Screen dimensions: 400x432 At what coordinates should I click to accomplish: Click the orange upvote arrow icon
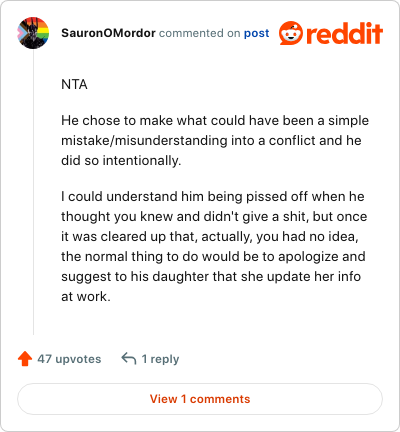tap(25, 359)
